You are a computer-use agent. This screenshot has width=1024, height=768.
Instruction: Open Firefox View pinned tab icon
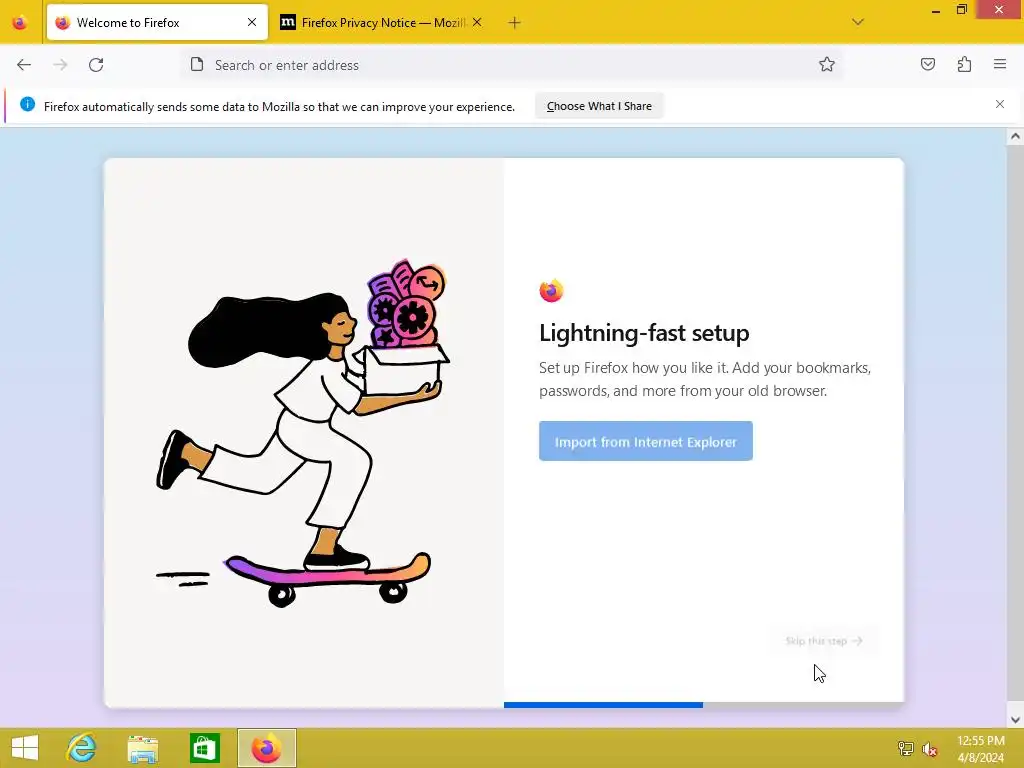pyautogui.click(x=20, y=22)
